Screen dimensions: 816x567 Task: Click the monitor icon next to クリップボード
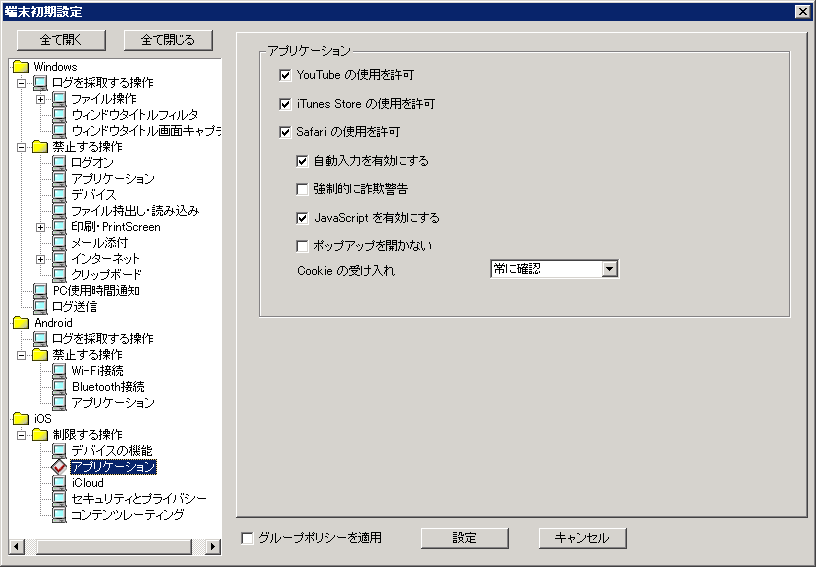(59, 275)
